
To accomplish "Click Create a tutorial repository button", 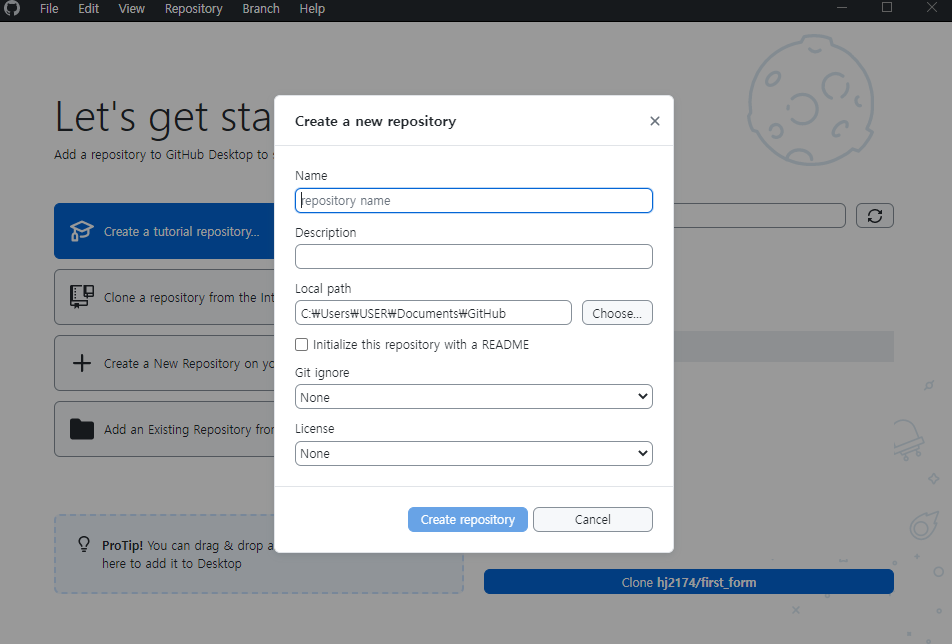I will (164, 231).
